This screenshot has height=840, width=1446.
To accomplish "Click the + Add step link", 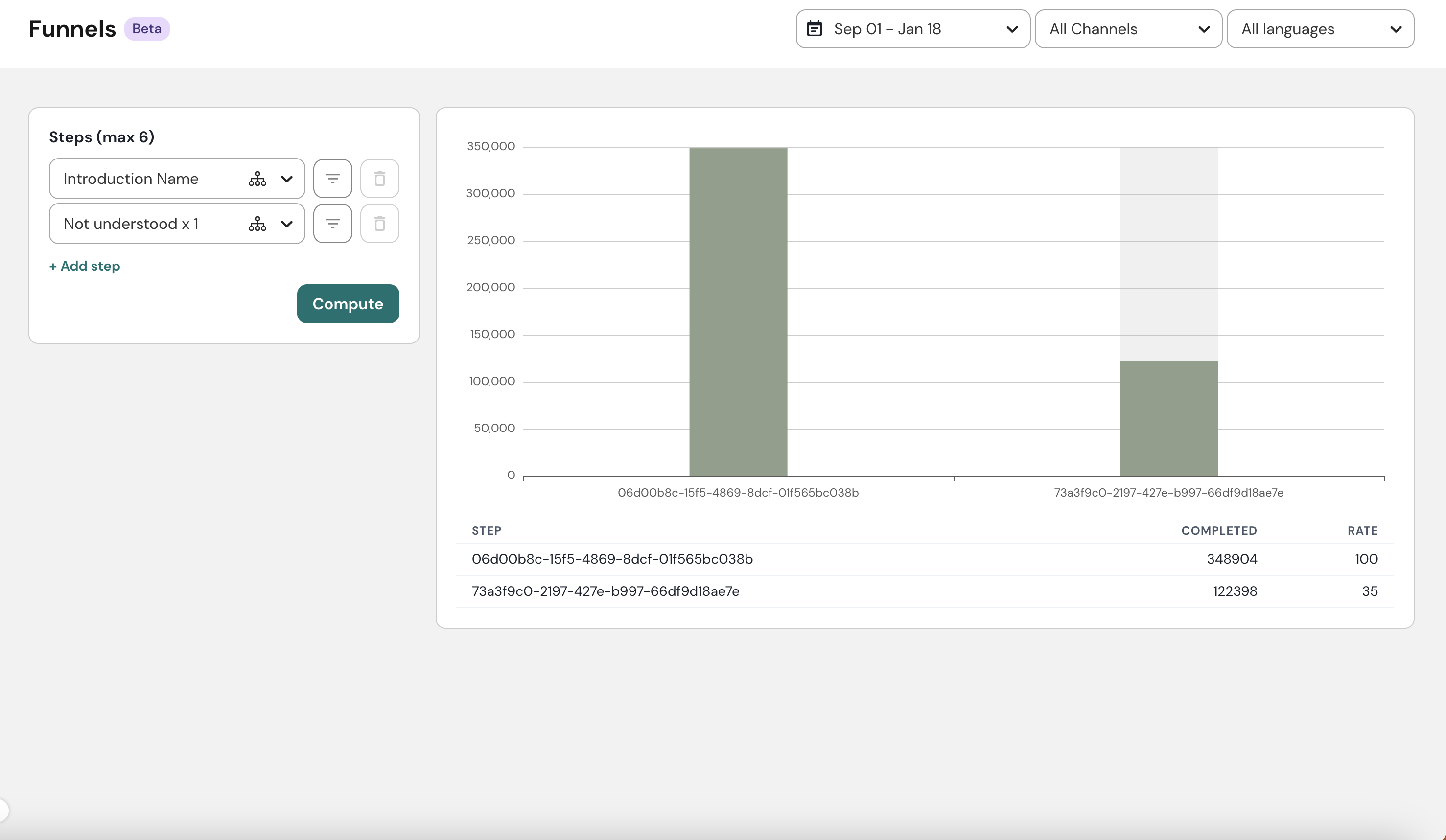I will pyautogui.click(x=84, y=266).
